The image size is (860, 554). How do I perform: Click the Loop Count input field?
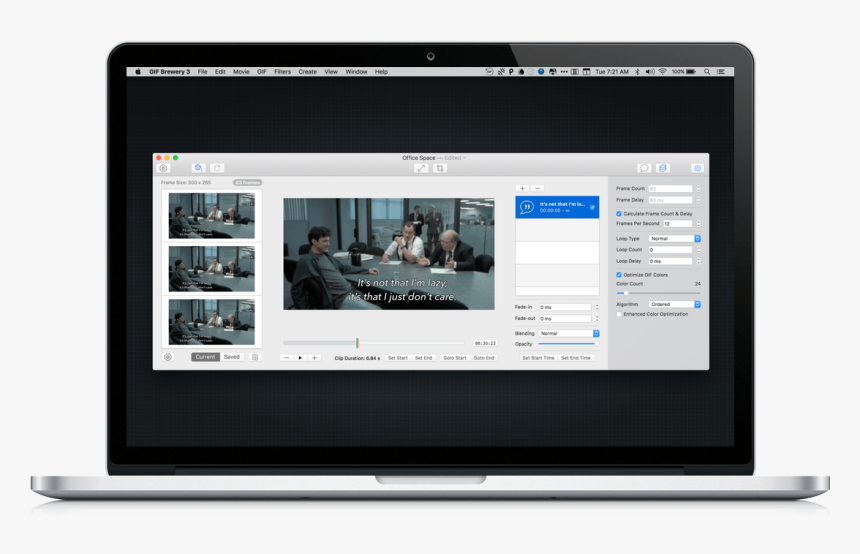(671, 250)
